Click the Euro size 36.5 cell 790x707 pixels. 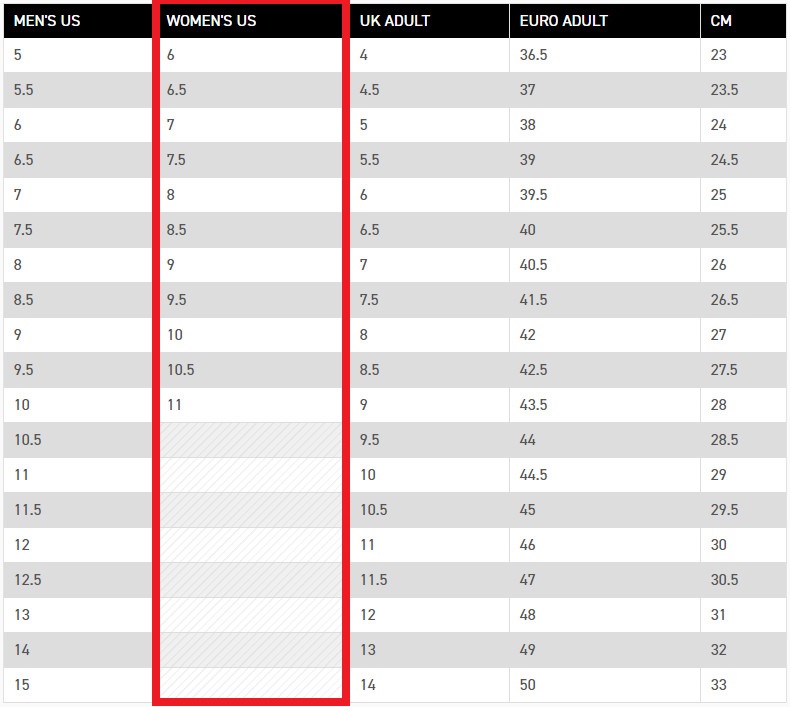605,55
